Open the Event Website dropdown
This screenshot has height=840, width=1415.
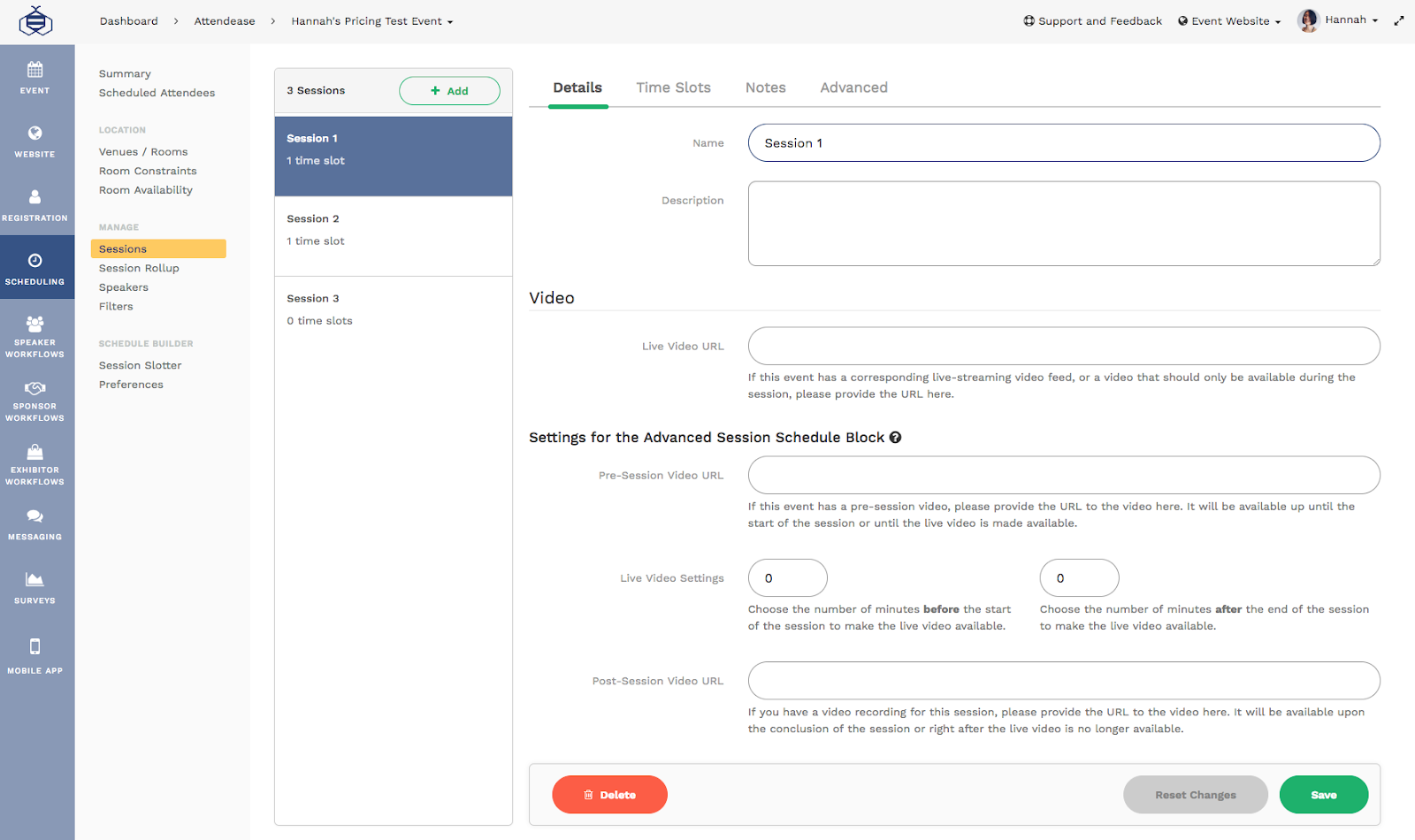(x=1228, y=20)
